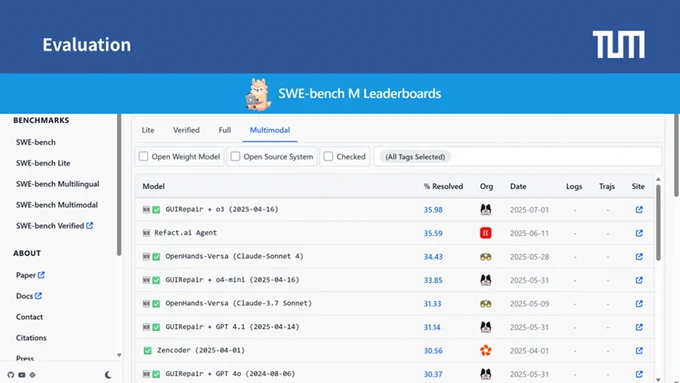The image size is (680, 383).
Task: Click org logo in GUIRepair + o4-mini row
Action: click(x=486, y=280)
